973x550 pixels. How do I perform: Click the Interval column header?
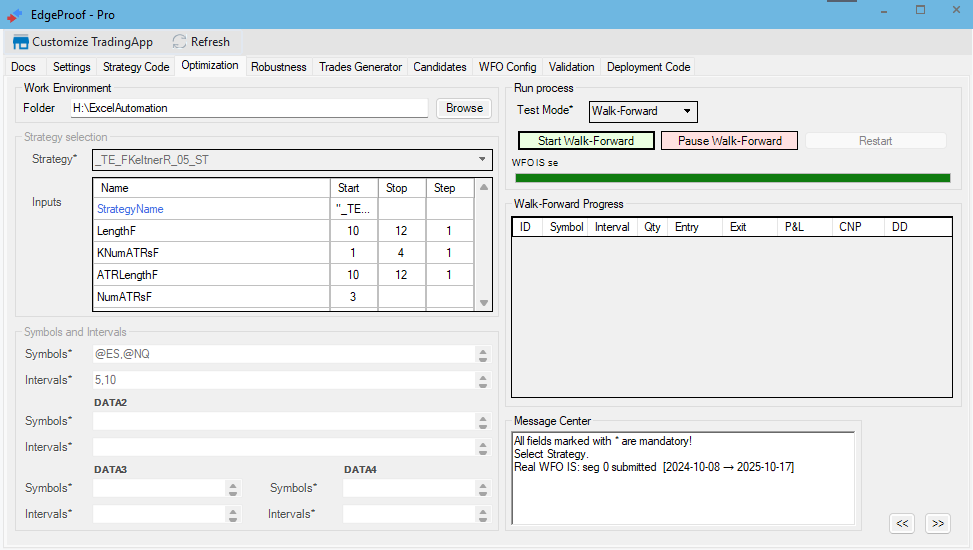coord(612,227)
